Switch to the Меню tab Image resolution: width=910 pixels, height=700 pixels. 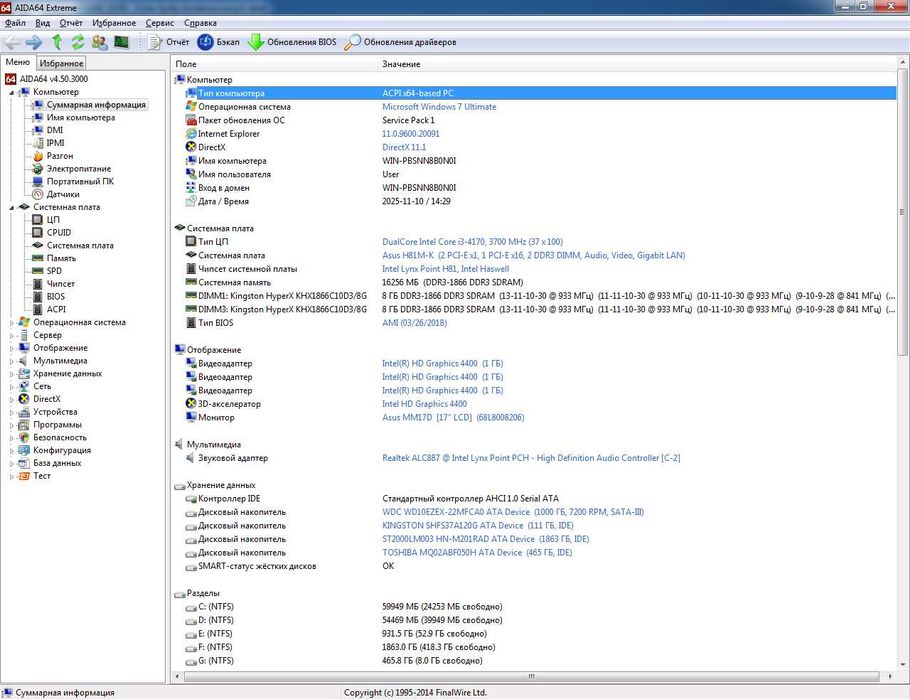[17, 62]
